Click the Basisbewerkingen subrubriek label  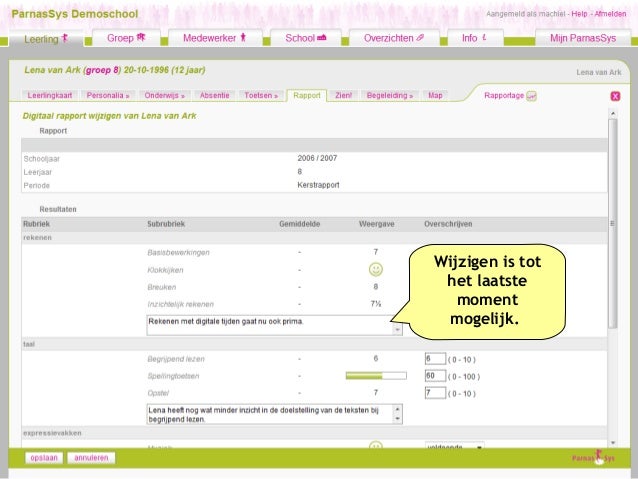pos(178,253)
